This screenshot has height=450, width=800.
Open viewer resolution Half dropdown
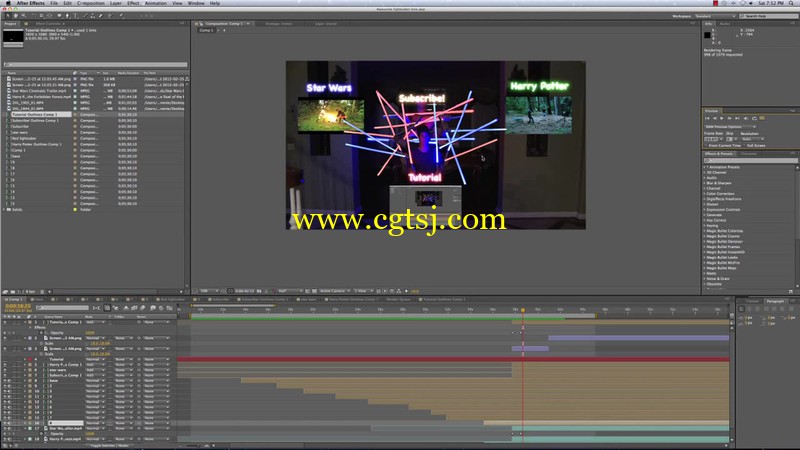click(289, 291)
